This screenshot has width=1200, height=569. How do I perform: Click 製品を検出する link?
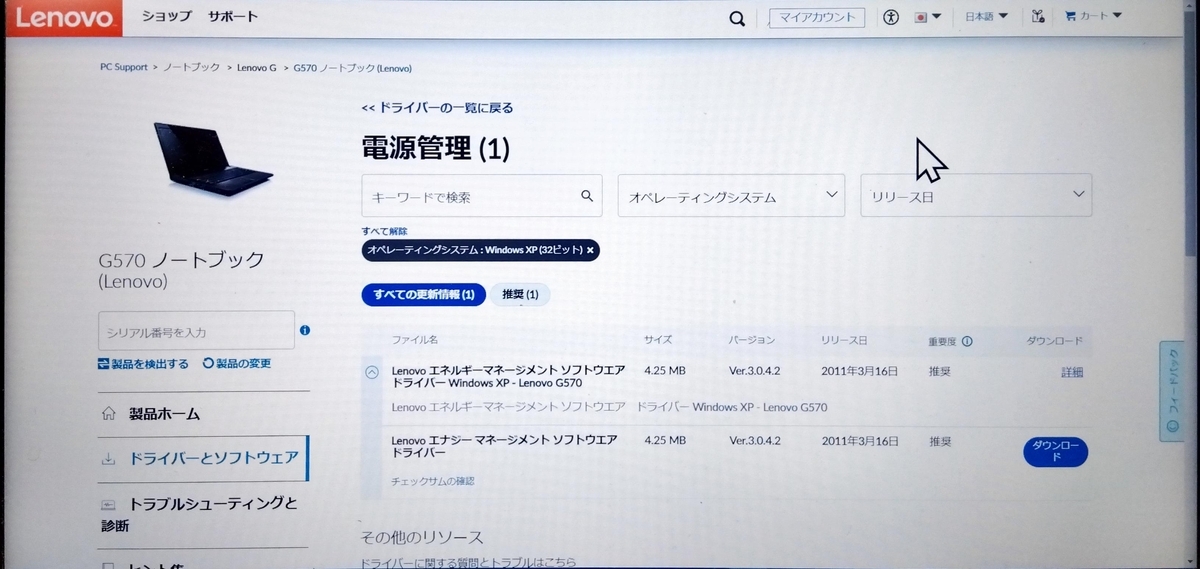tap(143, 364)
